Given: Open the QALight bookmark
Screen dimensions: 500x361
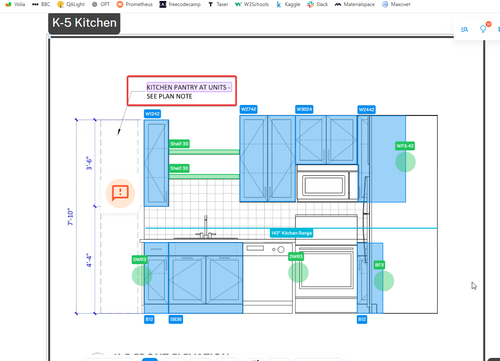Looking at the screenshot, I should 71,4.
